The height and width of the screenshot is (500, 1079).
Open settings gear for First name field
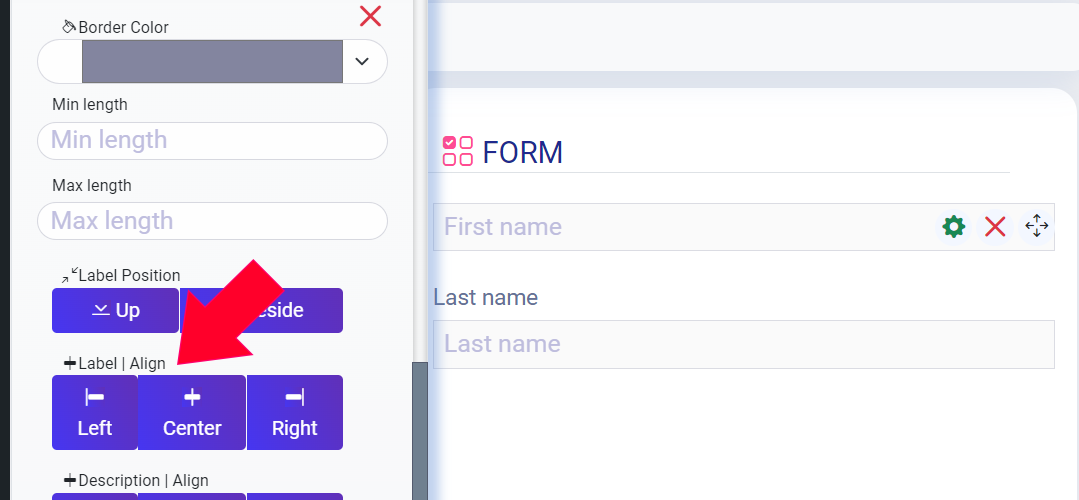pyautogui.click(x=953, y=226)
